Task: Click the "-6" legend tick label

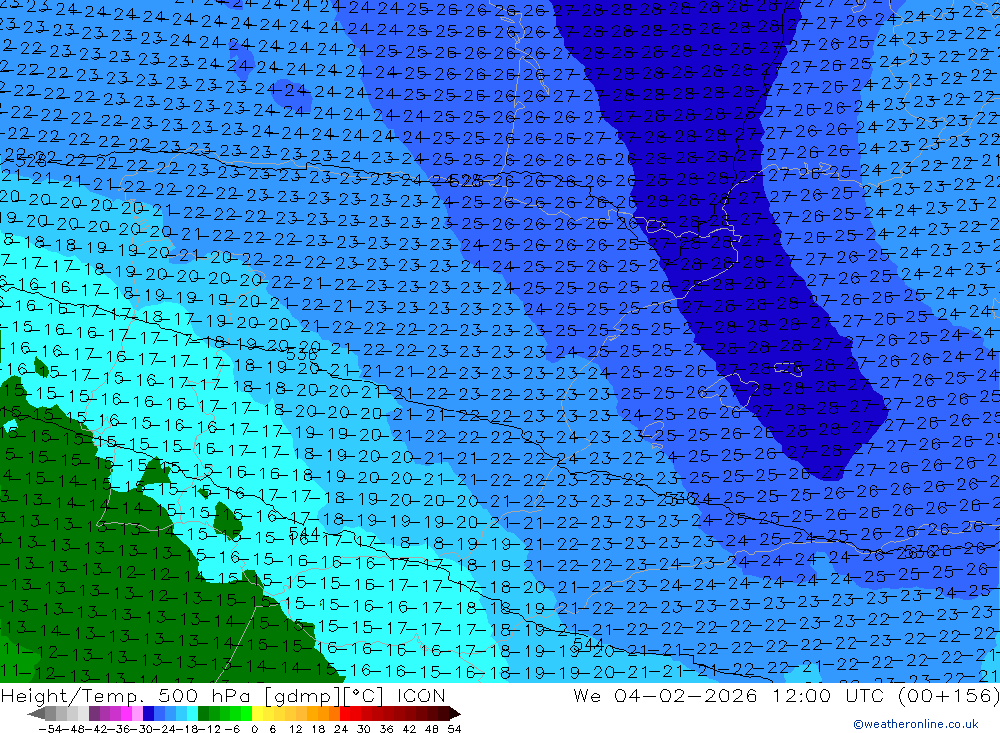Action: coord(233,729)
